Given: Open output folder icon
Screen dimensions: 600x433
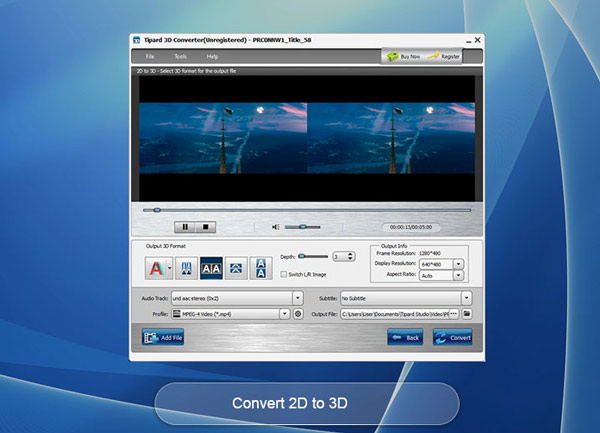Looking at the screenshot, I should point(466,314).
